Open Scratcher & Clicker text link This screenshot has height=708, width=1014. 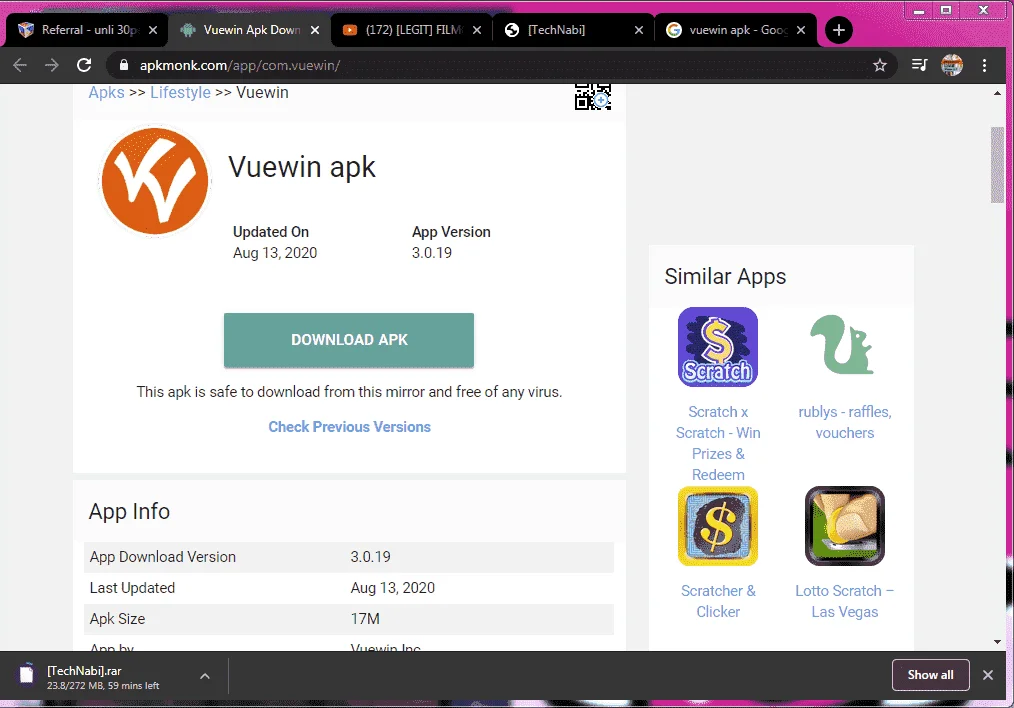click(x=718, y=601)
